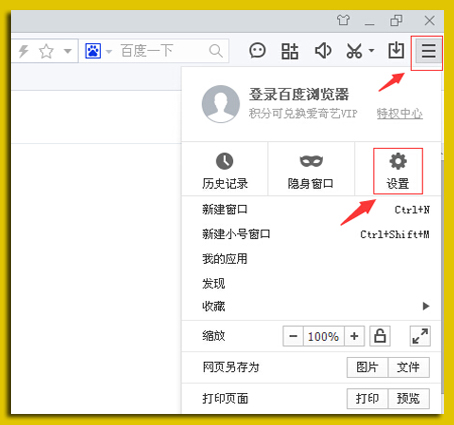Open incognito window (隐身窗口) mask icon
The image size is (454, 425).
pyautogui.click(x=311, y=161)
